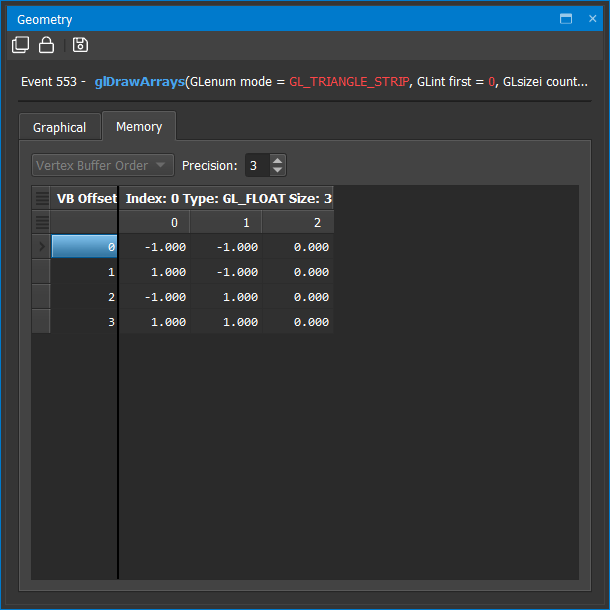Click the Precision input field
This screenshot has height=610, width=610.
(257, 165)
